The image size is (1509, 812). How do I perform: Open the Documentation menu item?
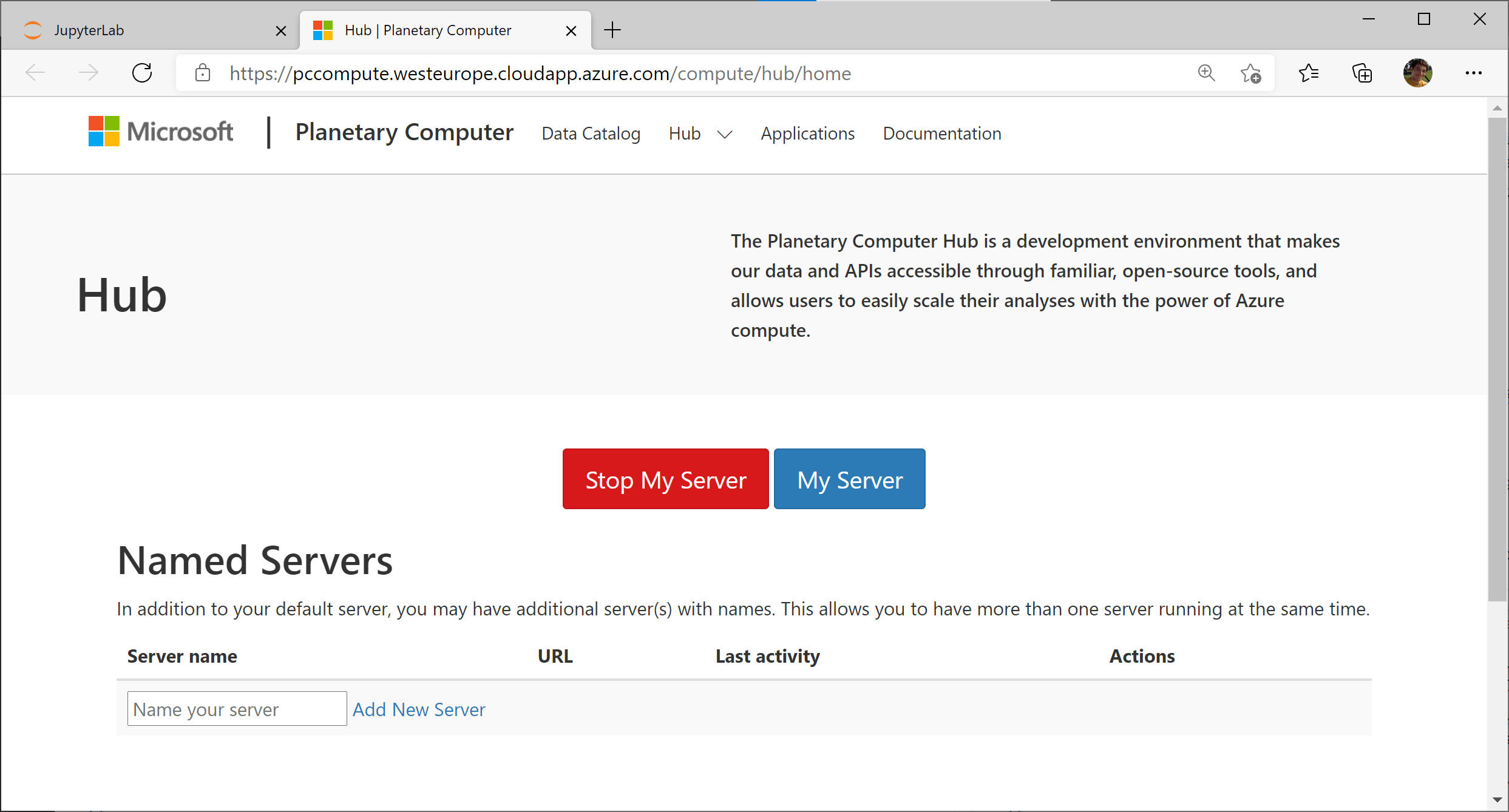click(x=941, y=134)
